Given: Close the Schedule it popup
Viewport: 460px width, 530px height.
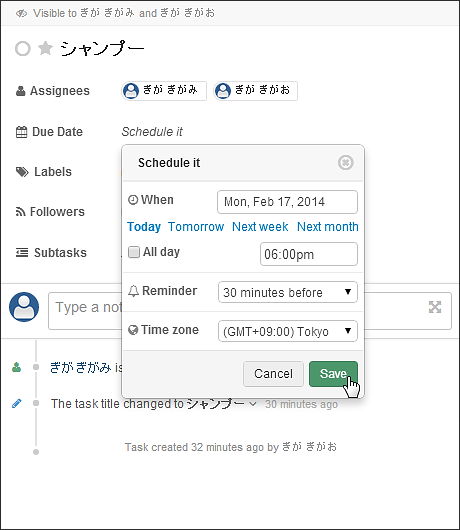Looking at the screenshot, I should click(x=345, y=163).
